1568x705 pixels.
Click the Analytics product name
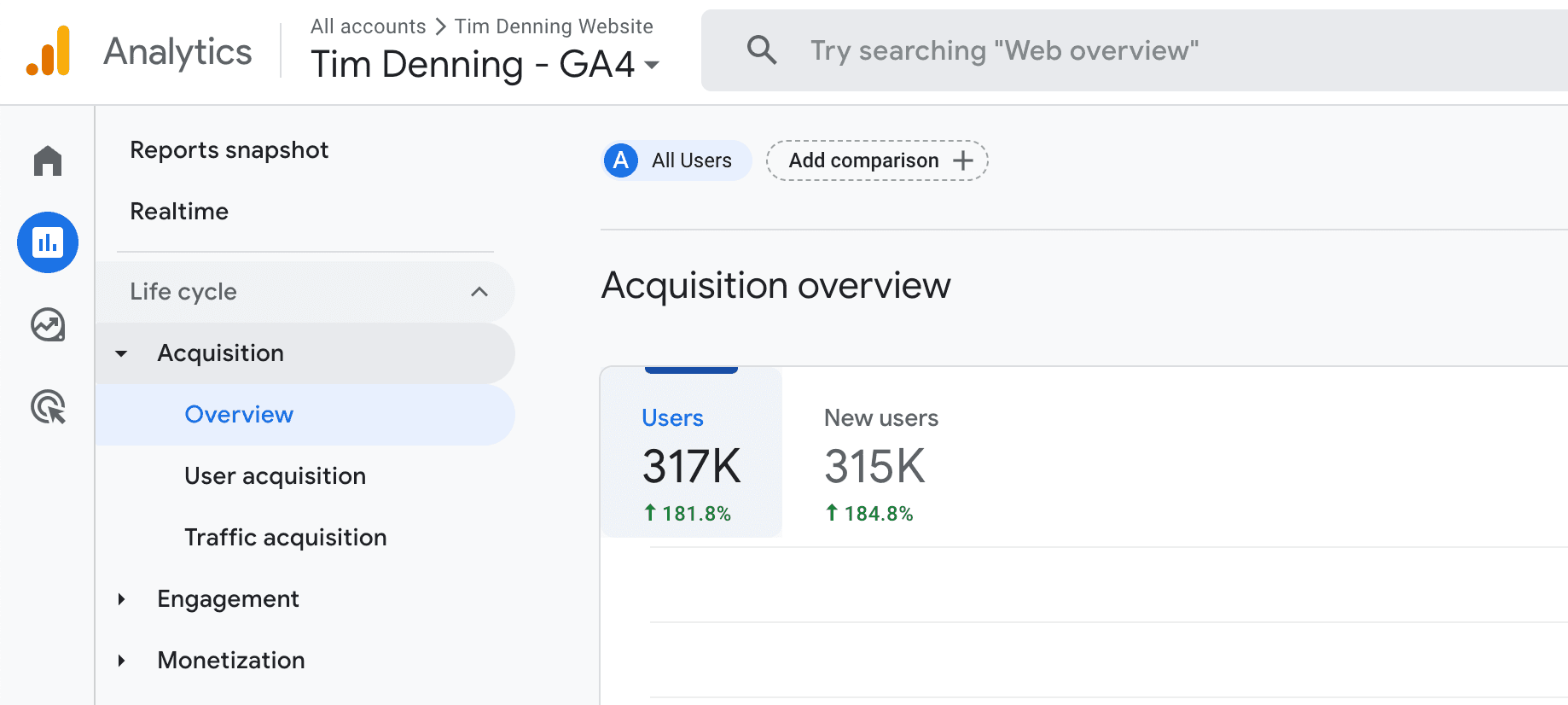(x=177, y=52)
